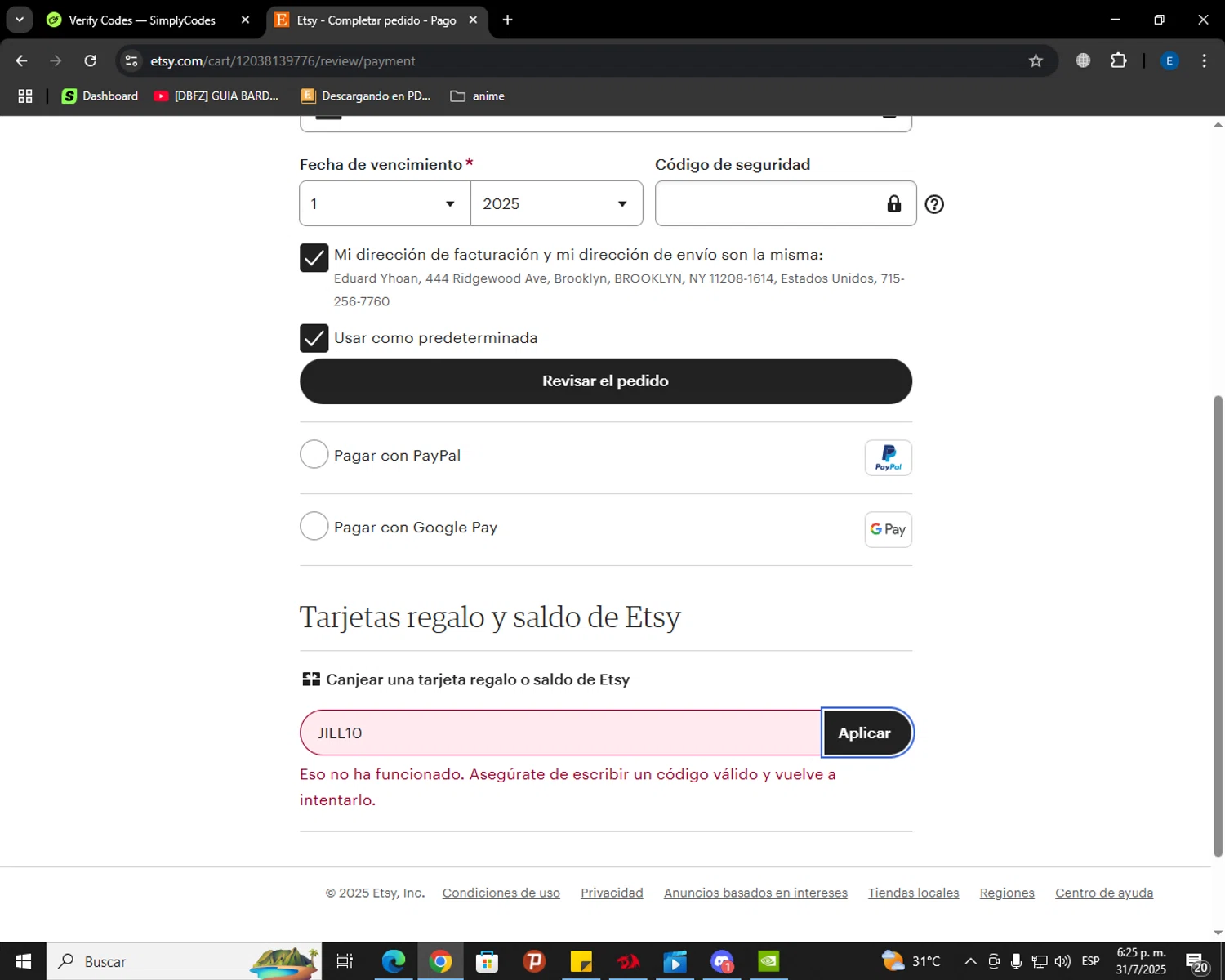The width and height of the screenshot is (1225, 980).
Task: Click the etsy.com address bar URL
Action: pyautogui.click(x=283, y=61)
